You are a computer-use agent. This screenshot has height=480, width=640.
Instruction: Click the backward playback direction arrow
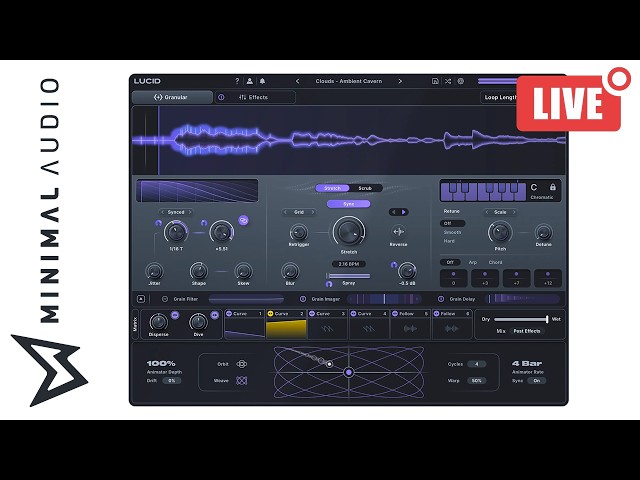point(393,212)
